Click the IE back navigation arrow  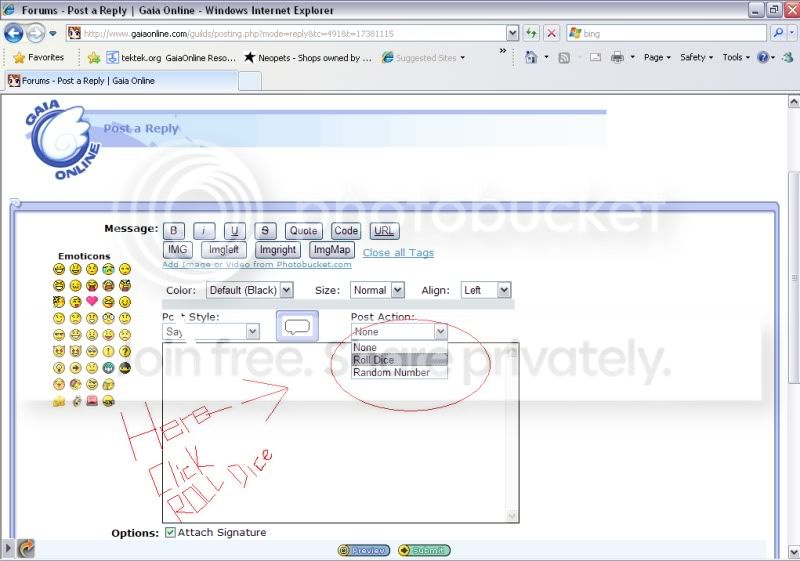[14, 34]
